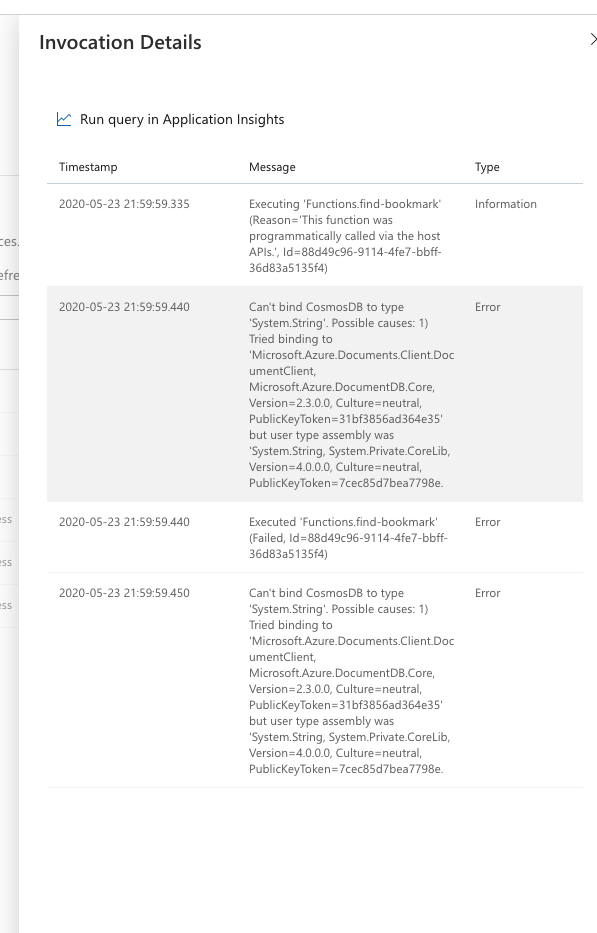Click the Error type of the final row
The image size is (597, 933).
pyautogui.click(x=487, y=593)
